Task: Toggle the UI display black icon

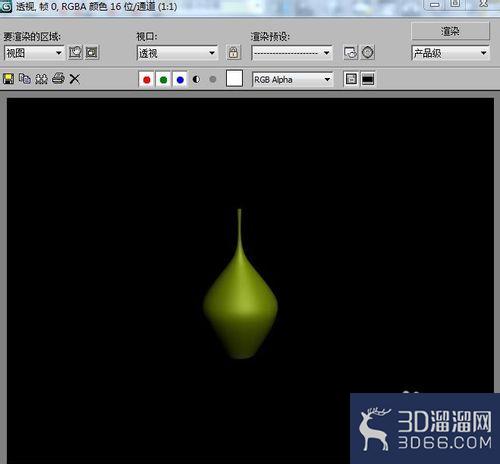Action: point(368,79)
